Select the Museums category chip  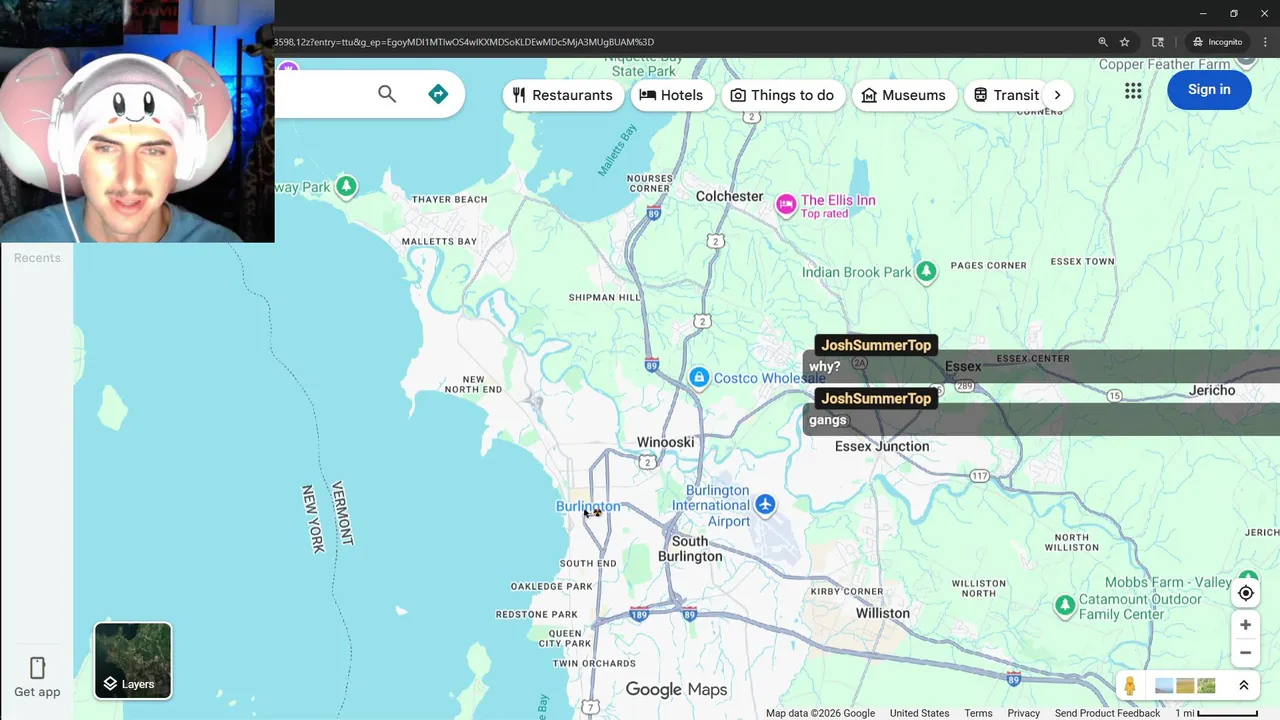[x=903, y=95]
